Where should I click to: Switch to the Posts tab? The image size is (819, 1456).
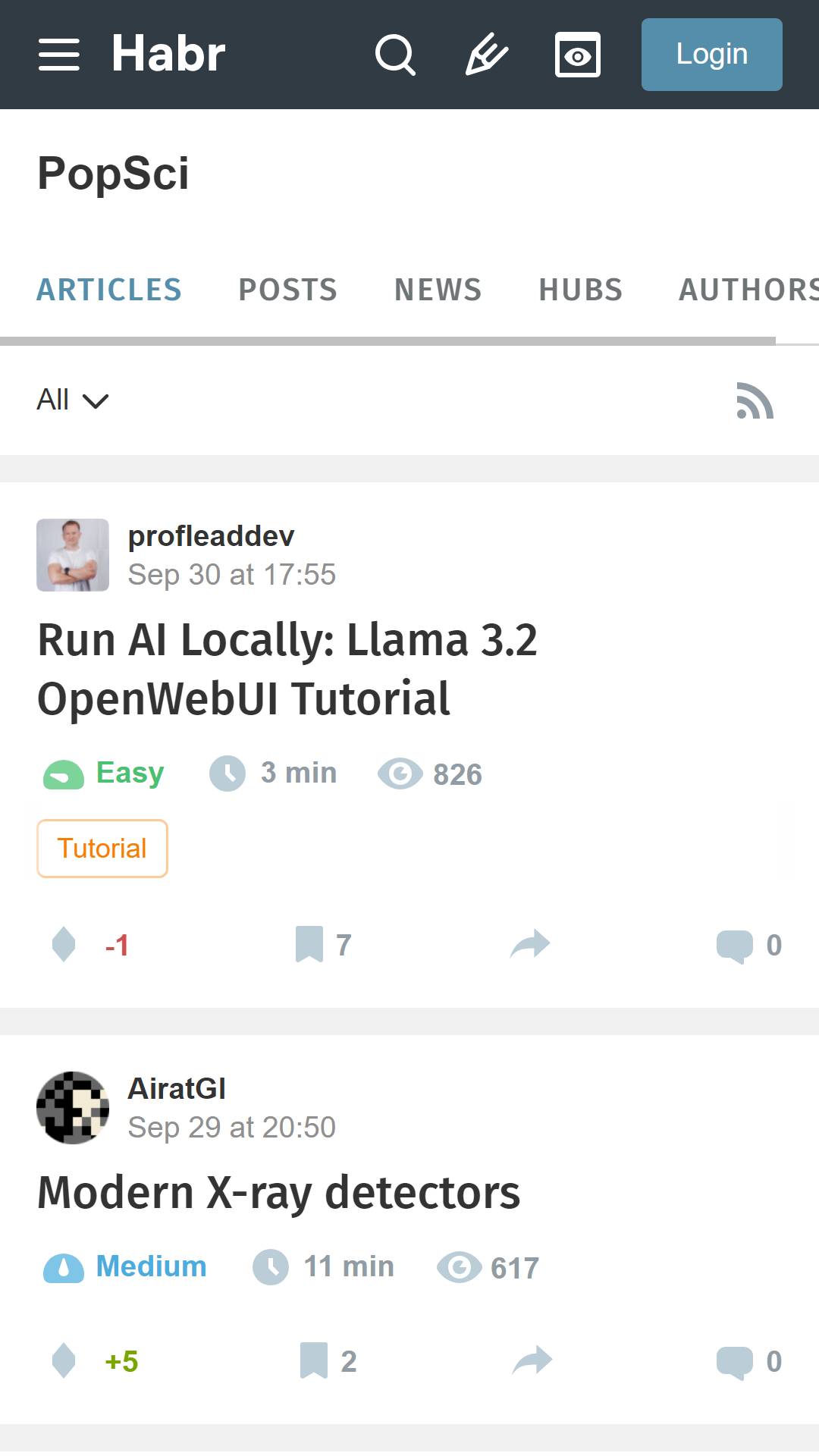pyautogui.click(x=288, y=290)
